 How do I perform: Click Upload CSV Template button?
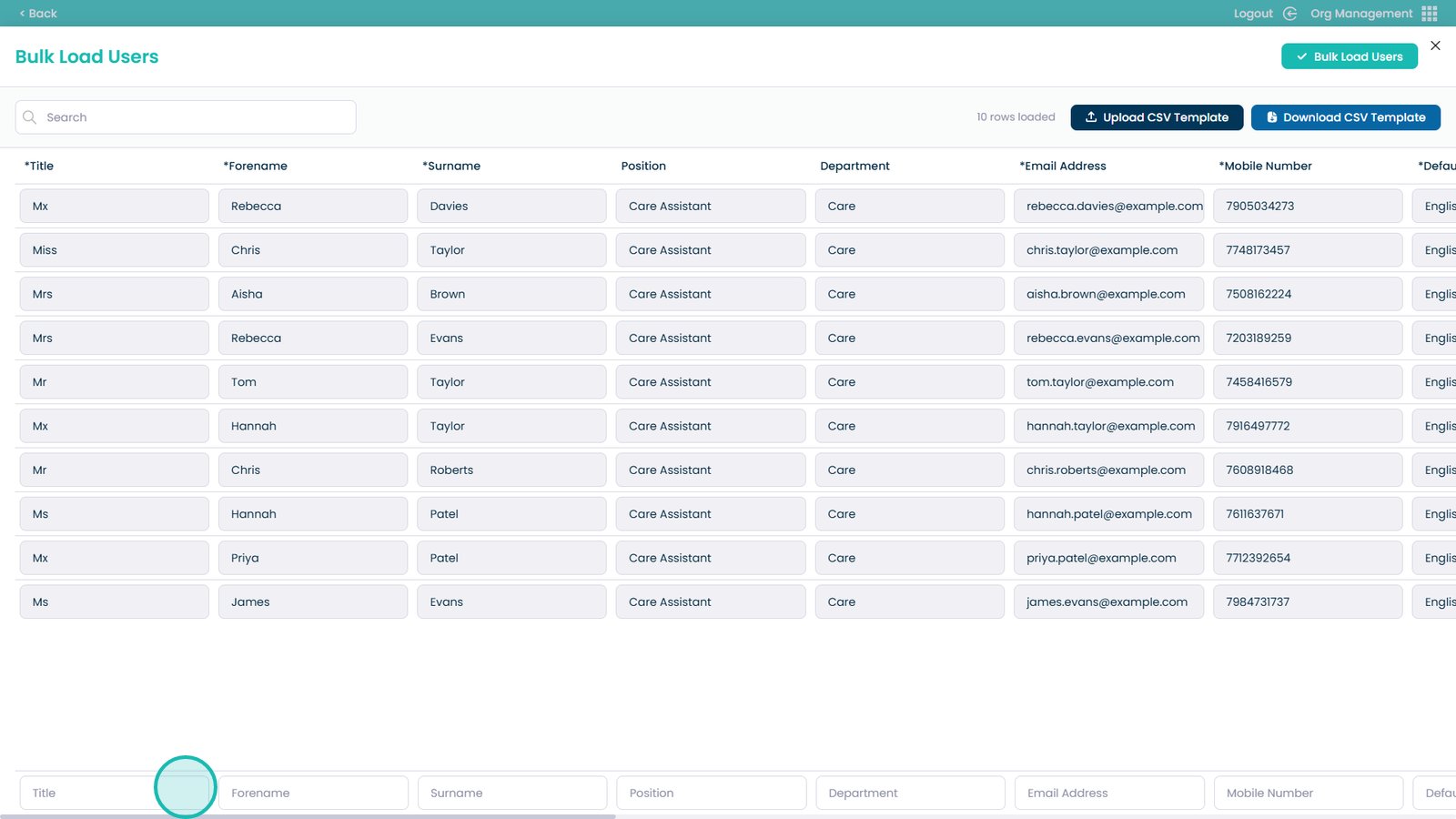click(1157, 117)
